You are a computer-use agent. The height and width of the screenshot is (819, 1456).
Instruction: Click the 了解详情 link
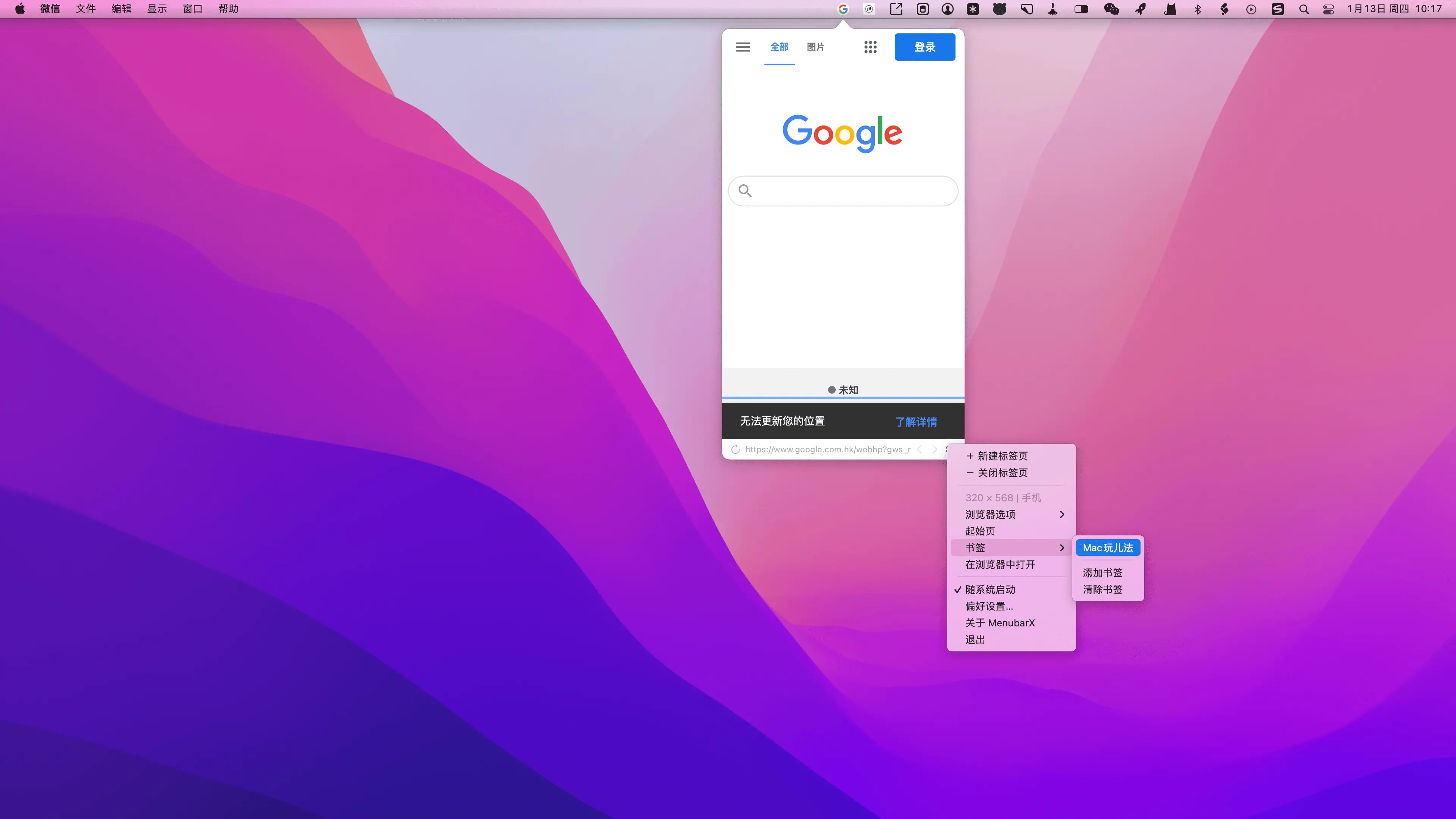[916, 422]
